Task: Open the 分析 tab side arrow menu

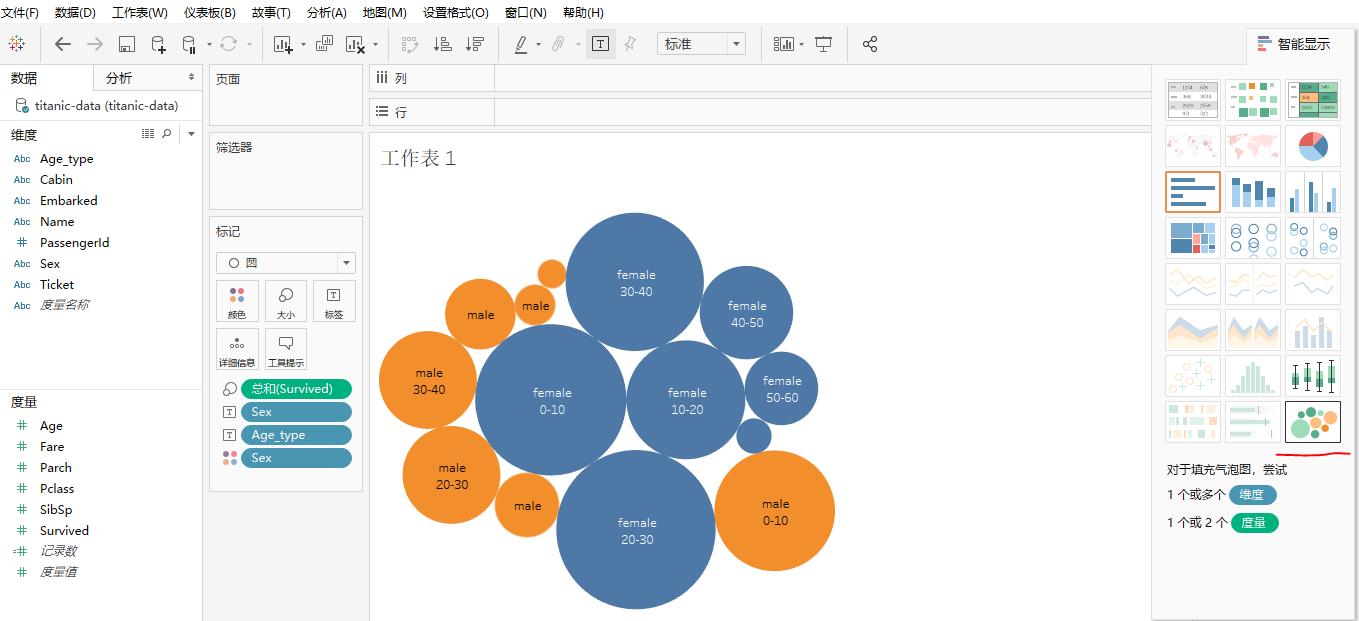Action: click(191, 77)
